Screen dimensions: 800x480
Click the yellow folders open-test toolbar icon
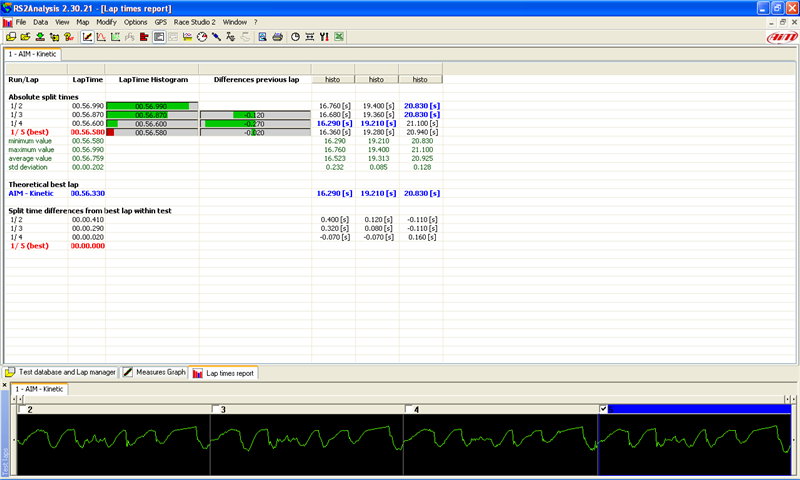pyautogui.click(x=11, y=37)
